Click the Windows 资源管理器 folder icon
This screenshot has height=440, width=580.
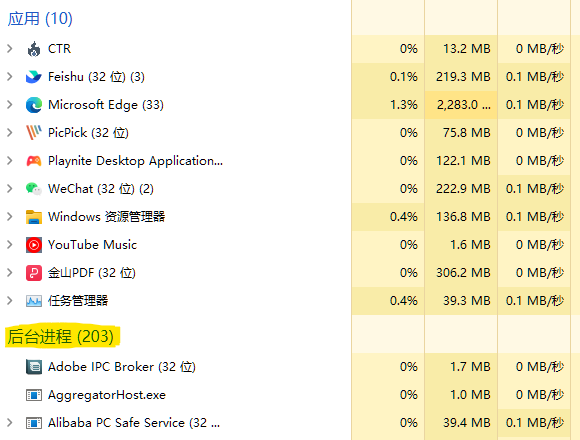click(34, 217)
